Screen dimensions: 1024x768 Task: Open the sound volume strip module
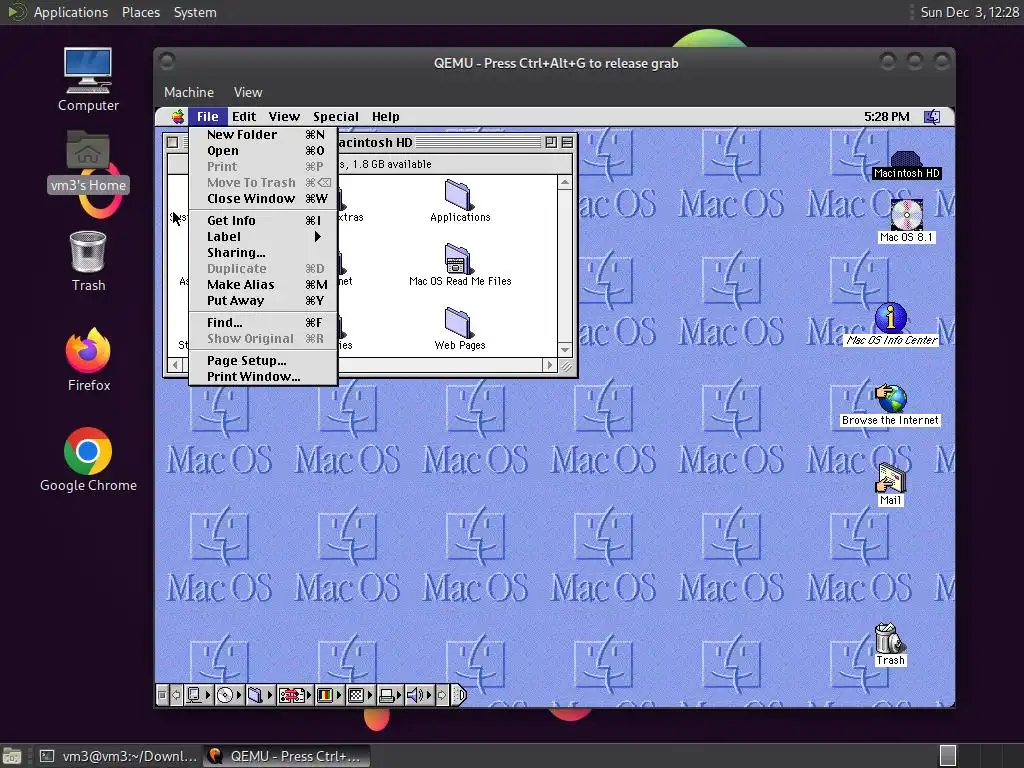click(x=419, y=695)
